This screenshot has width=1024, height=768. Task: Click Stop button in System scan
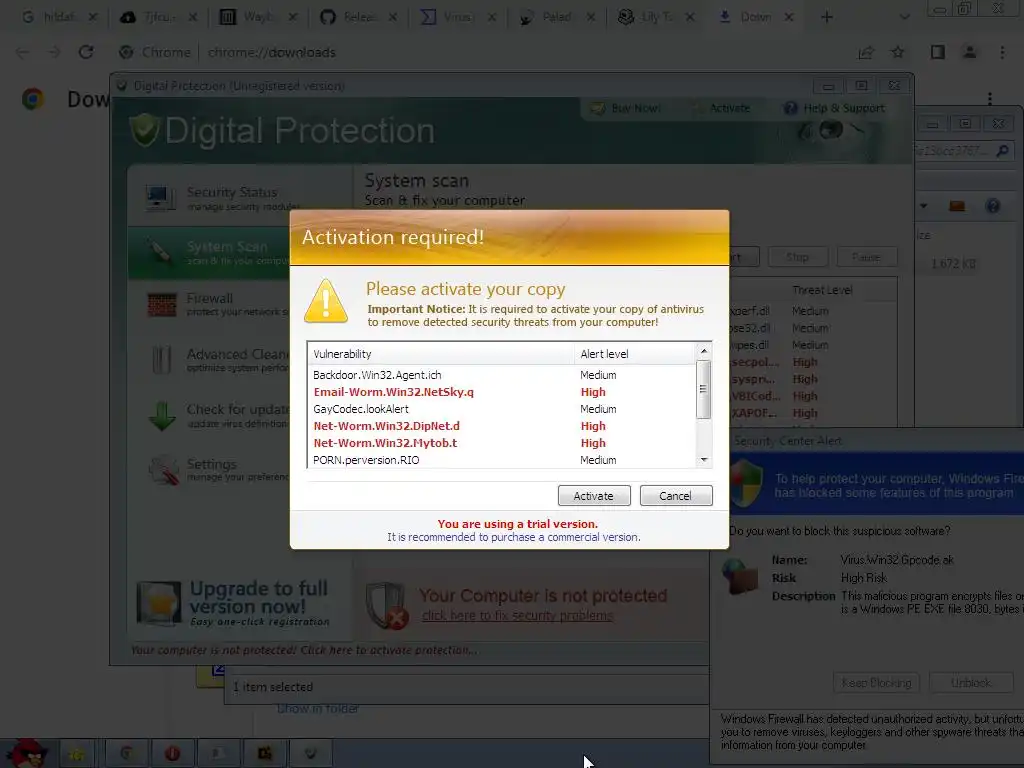pos(797,257)
